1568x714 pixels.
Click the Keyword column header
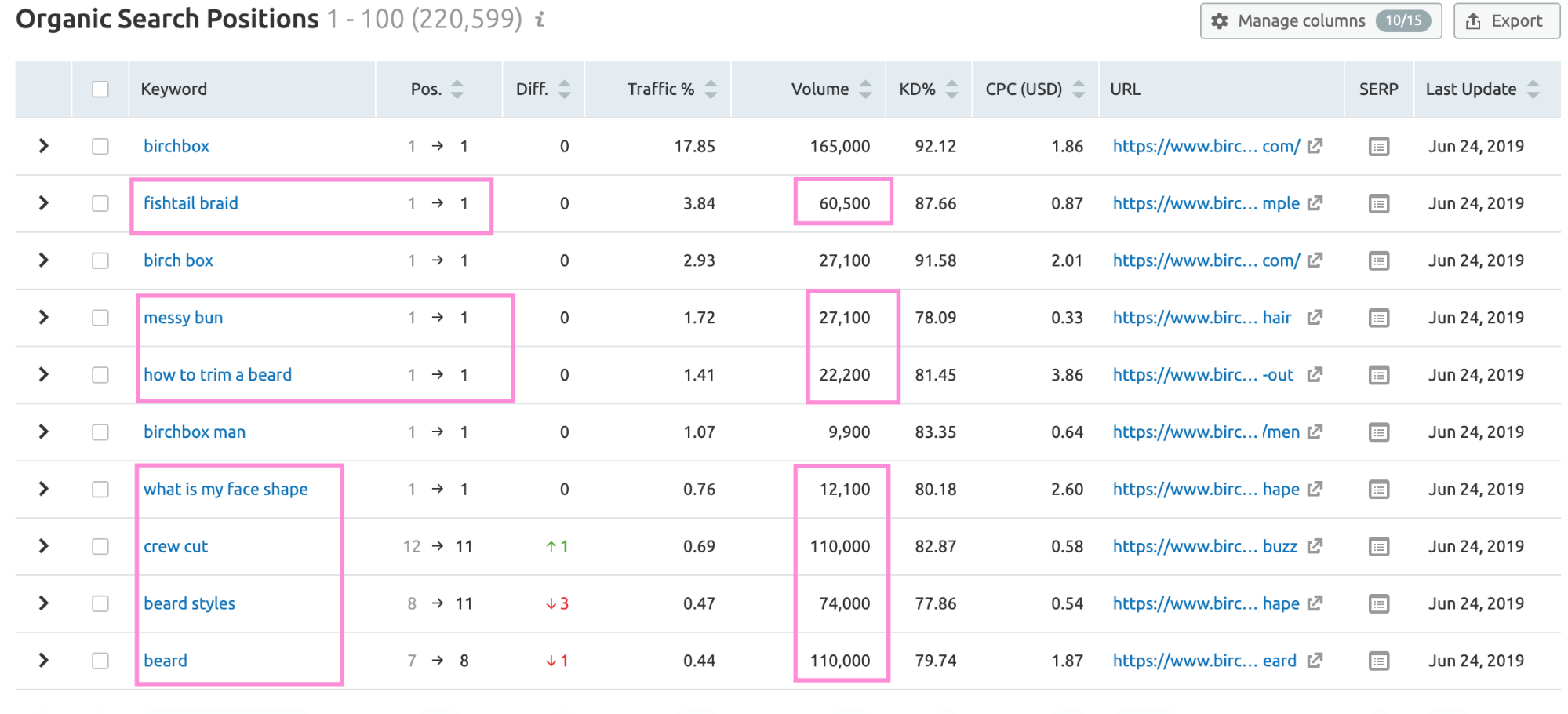coord(174,89)
